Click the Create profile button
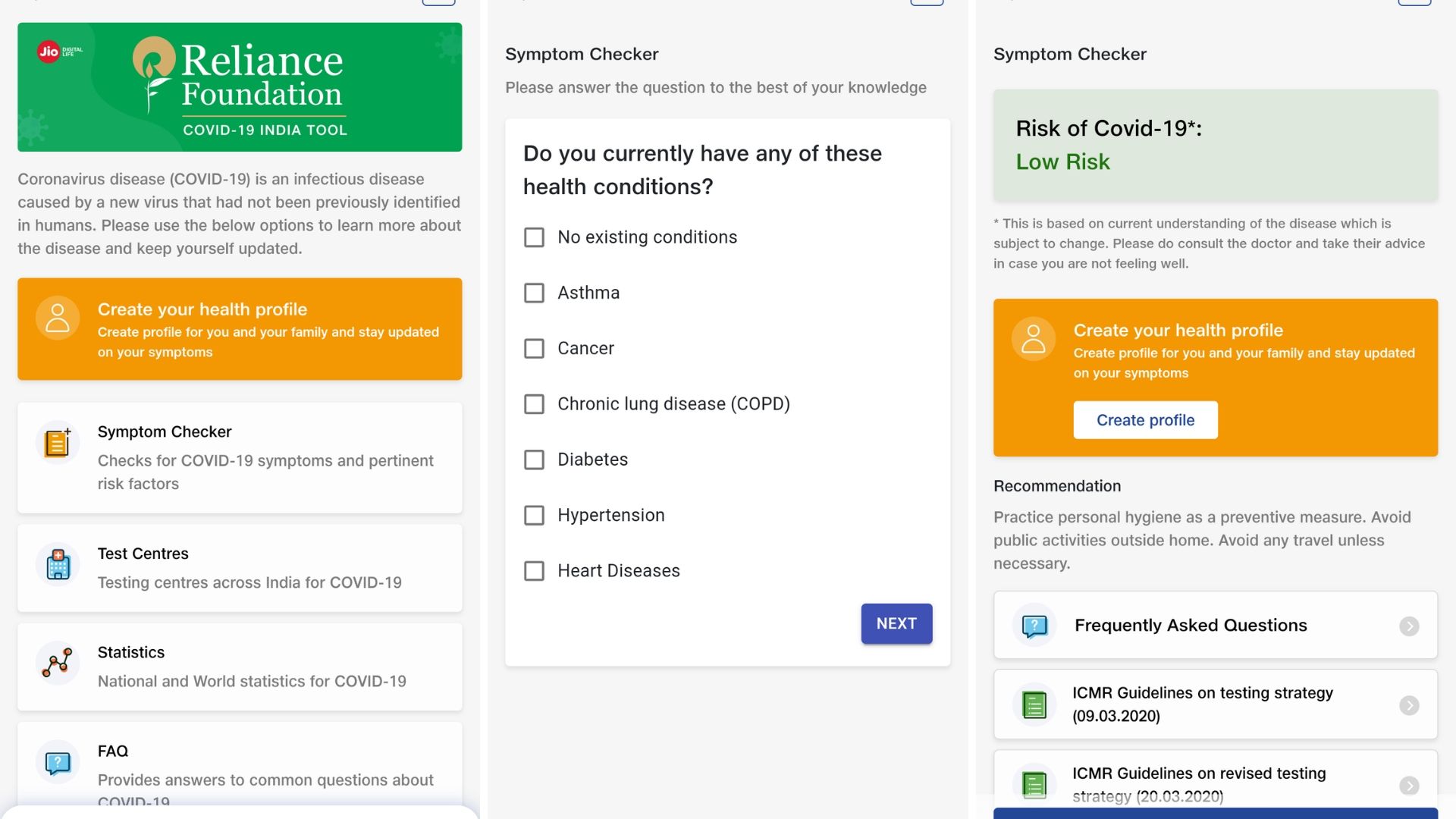Screen dimensions: 1456x819 point(1145,419)
